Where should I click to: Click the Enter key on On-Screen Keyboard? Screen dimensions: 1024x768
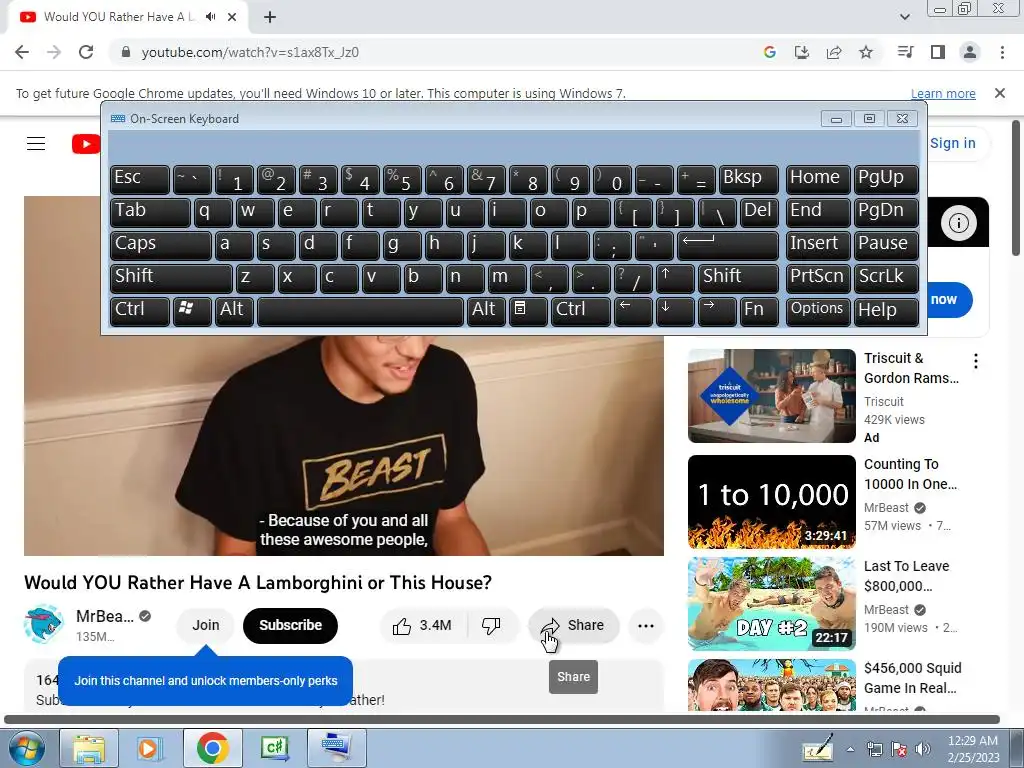pos(728,244)
